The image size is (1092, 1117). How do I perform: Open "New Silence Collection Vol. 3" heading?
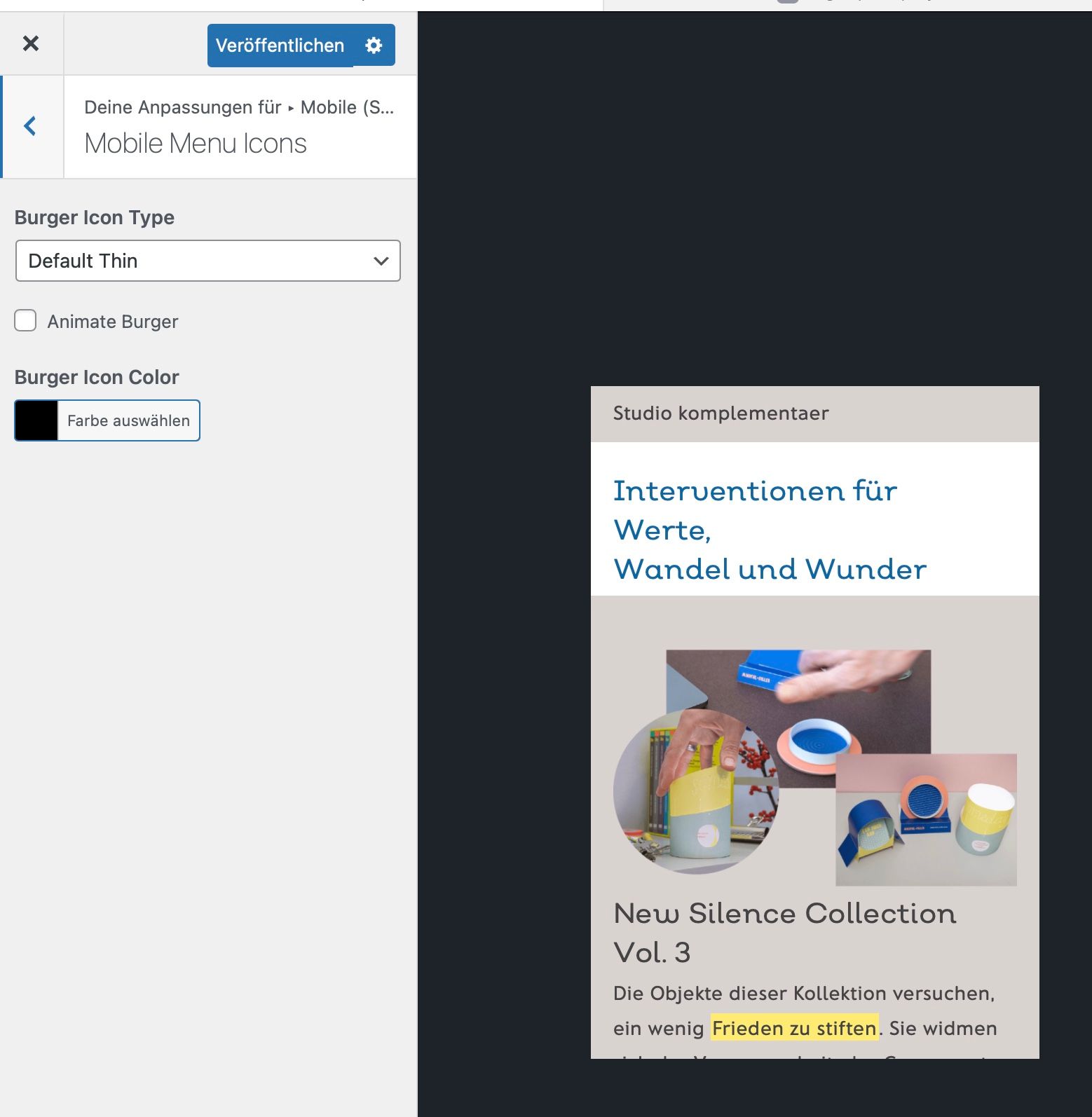point(784,933)
